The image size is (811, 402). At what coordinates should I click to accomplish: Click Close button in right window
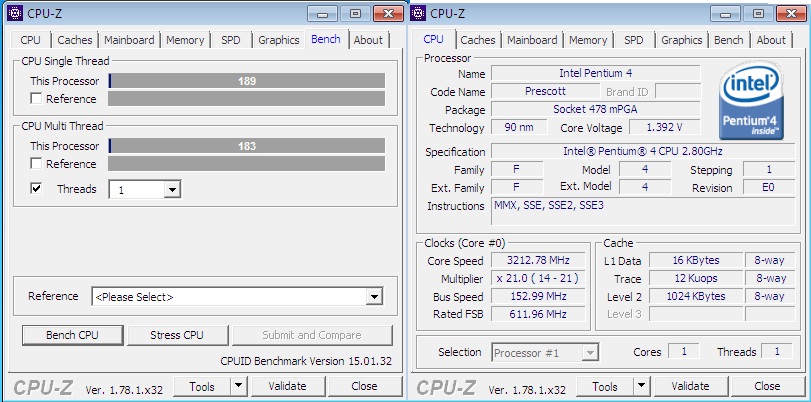(767, 385)
